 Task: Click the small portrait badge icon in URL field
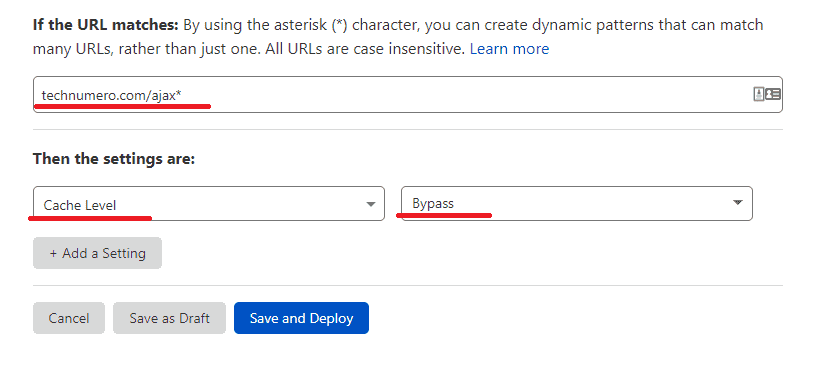pyautogui.click(x=758, y=94)
